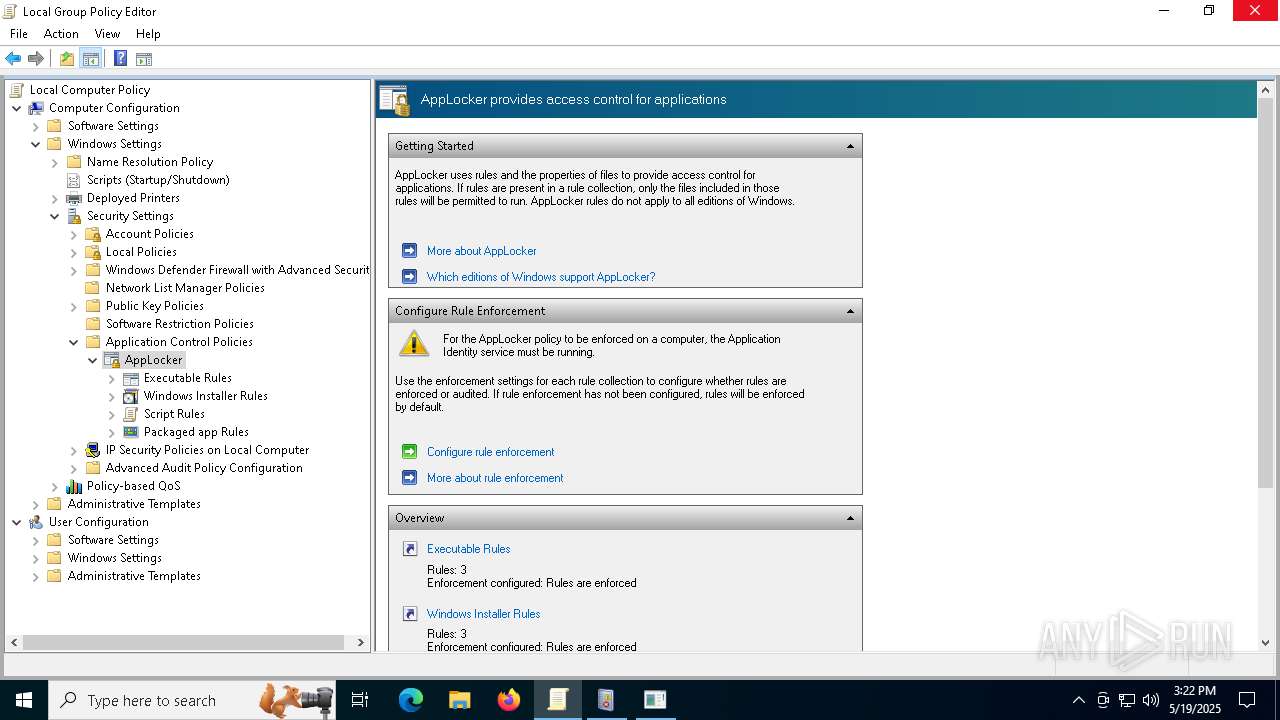1280x720 pixels.
Task: Toggle the Show/Hide Console Tree icon
Action: (x=91, y=59)
